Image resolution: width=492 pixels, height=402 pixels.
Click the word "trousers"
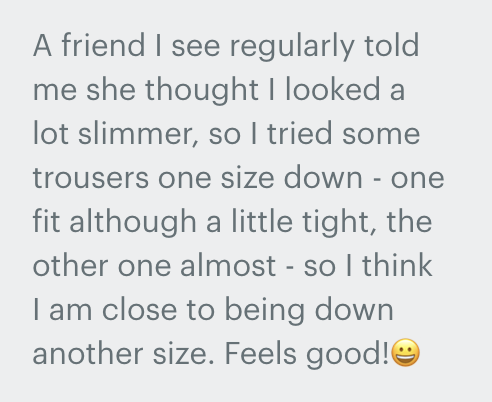click(x=91, y=178)
